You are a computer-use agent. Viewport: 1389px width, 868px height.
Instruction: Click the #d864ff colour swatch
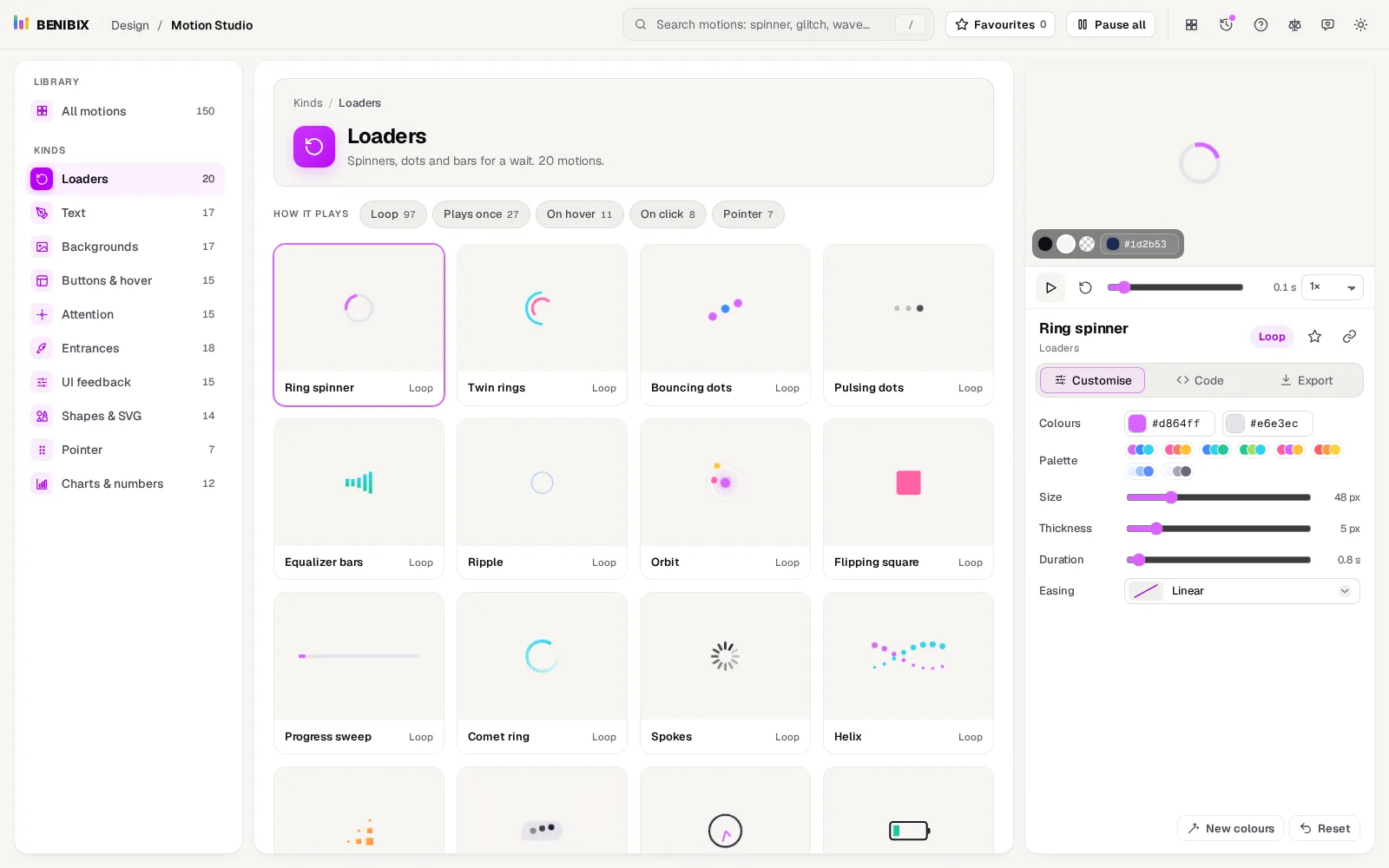(x=1137, y=424)
